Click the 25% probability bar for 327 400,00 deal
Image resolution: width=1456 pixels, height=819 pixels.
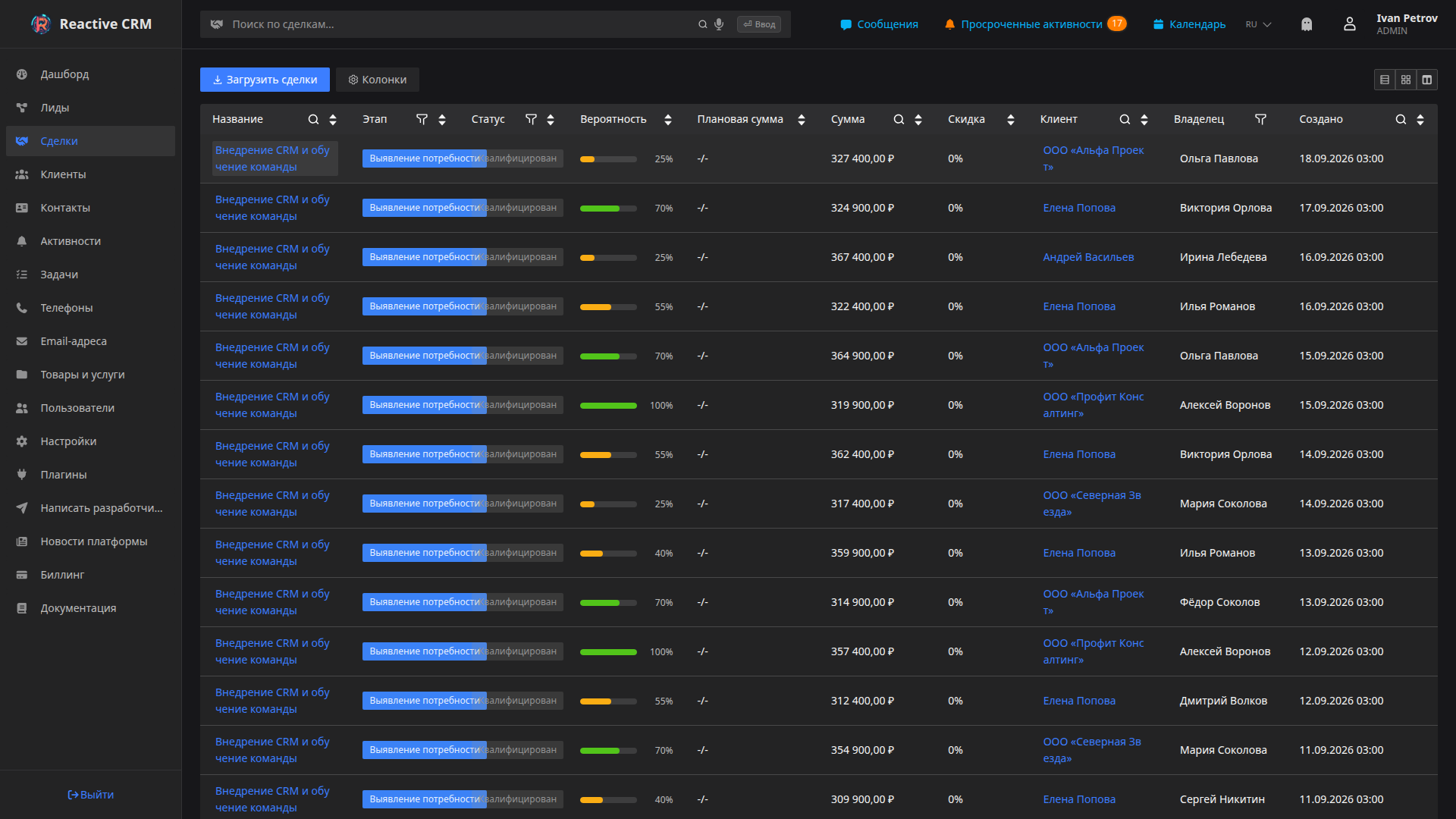(x=608, y=159)
